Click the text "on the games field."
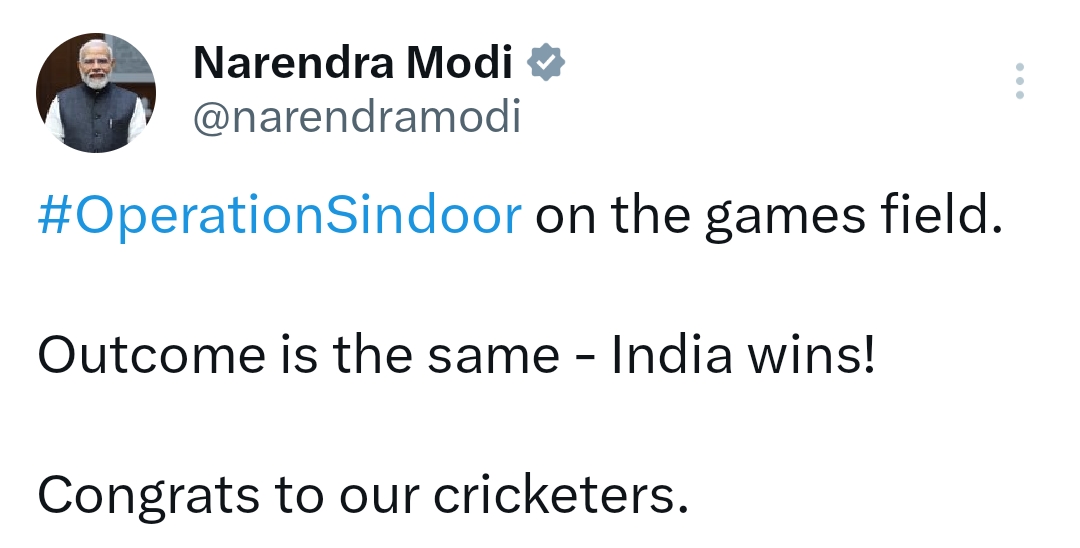The height and width of the screenshot is (548, 1080). click(767, 216)
